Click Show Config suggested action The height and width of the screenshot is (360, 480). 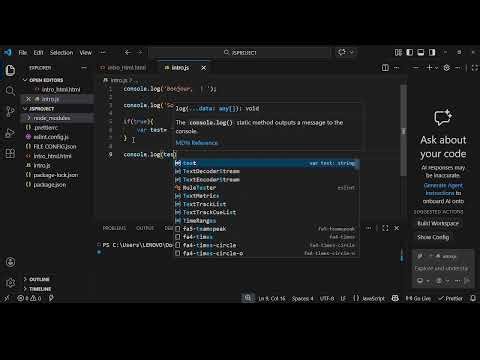tap(433, 237)
